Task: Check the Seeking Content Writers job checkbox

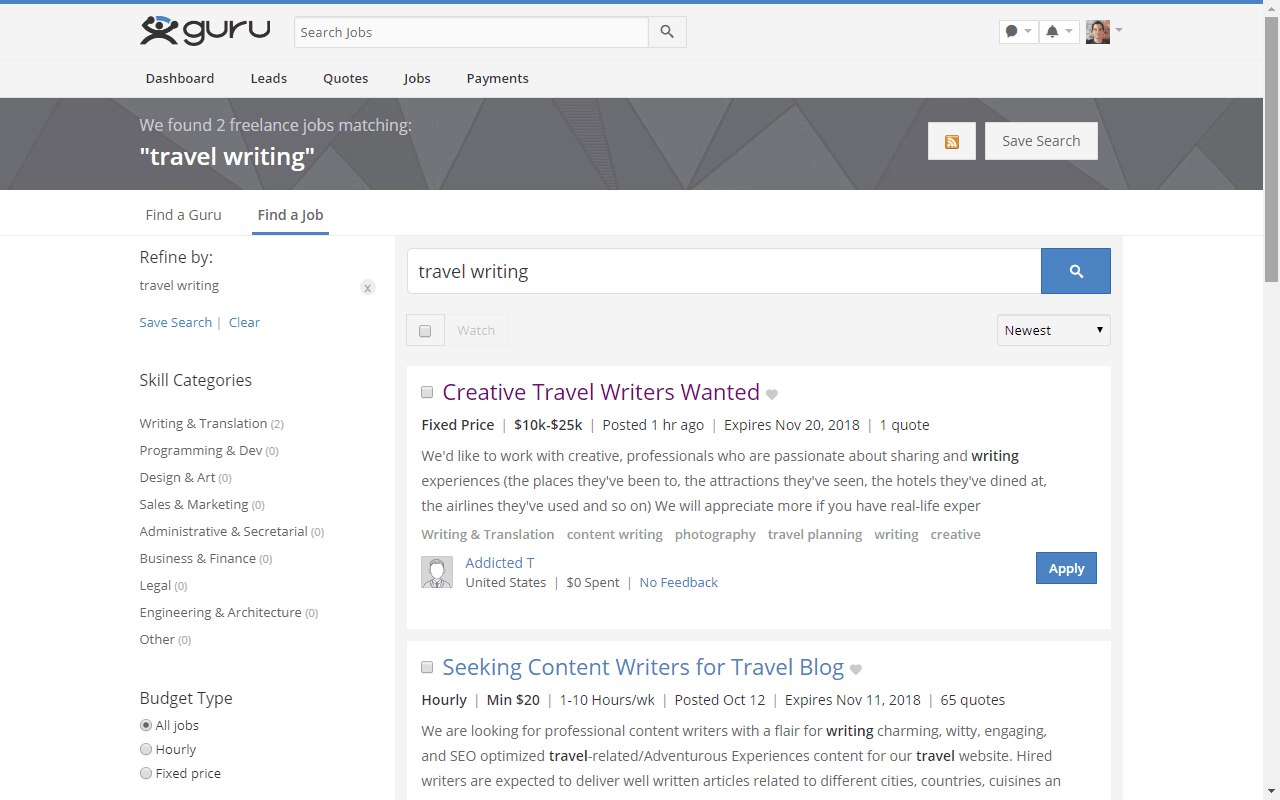Action: 427,667
